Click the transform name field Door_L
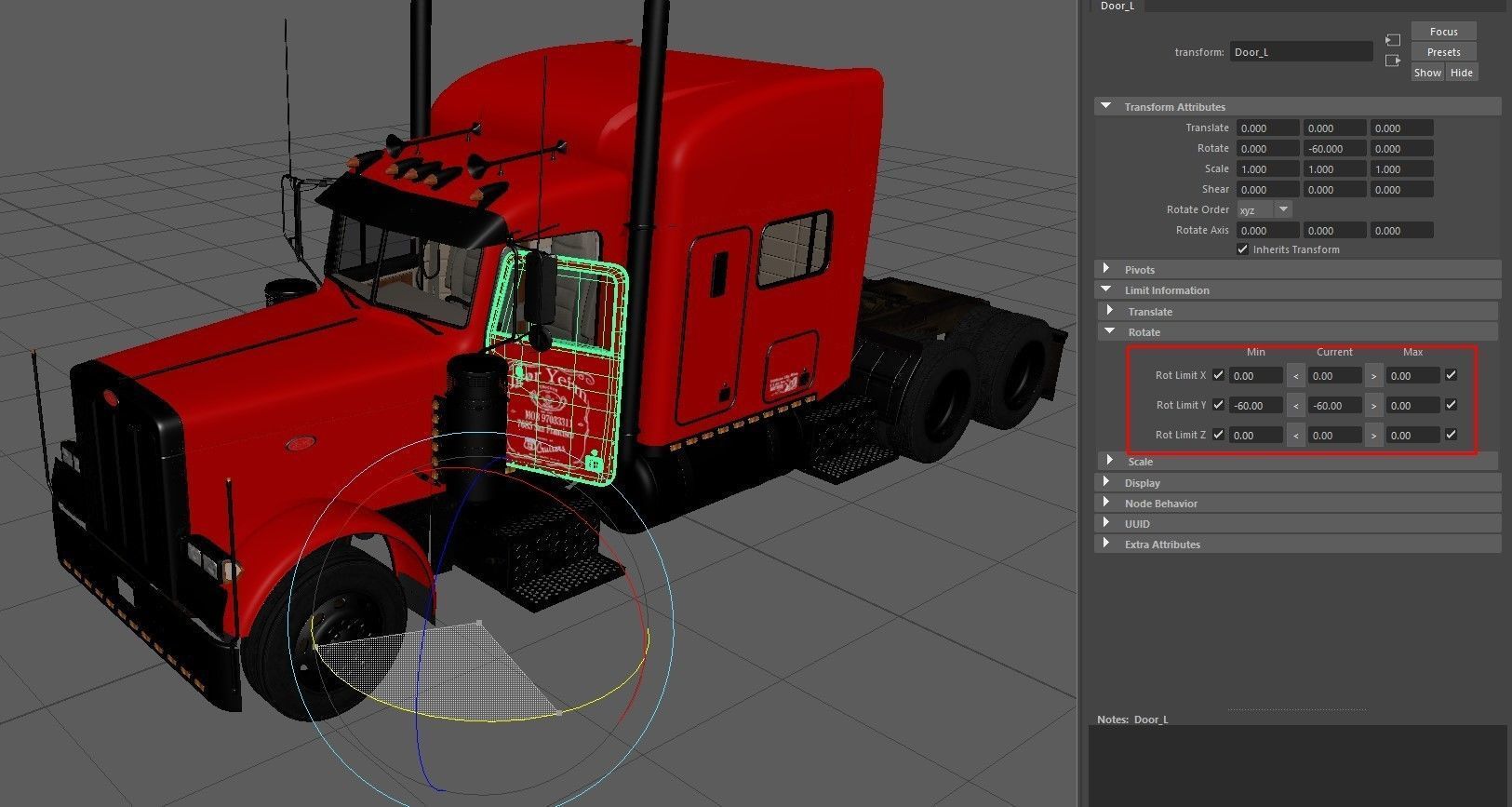1512x807 pixels. coord(1301,52)
